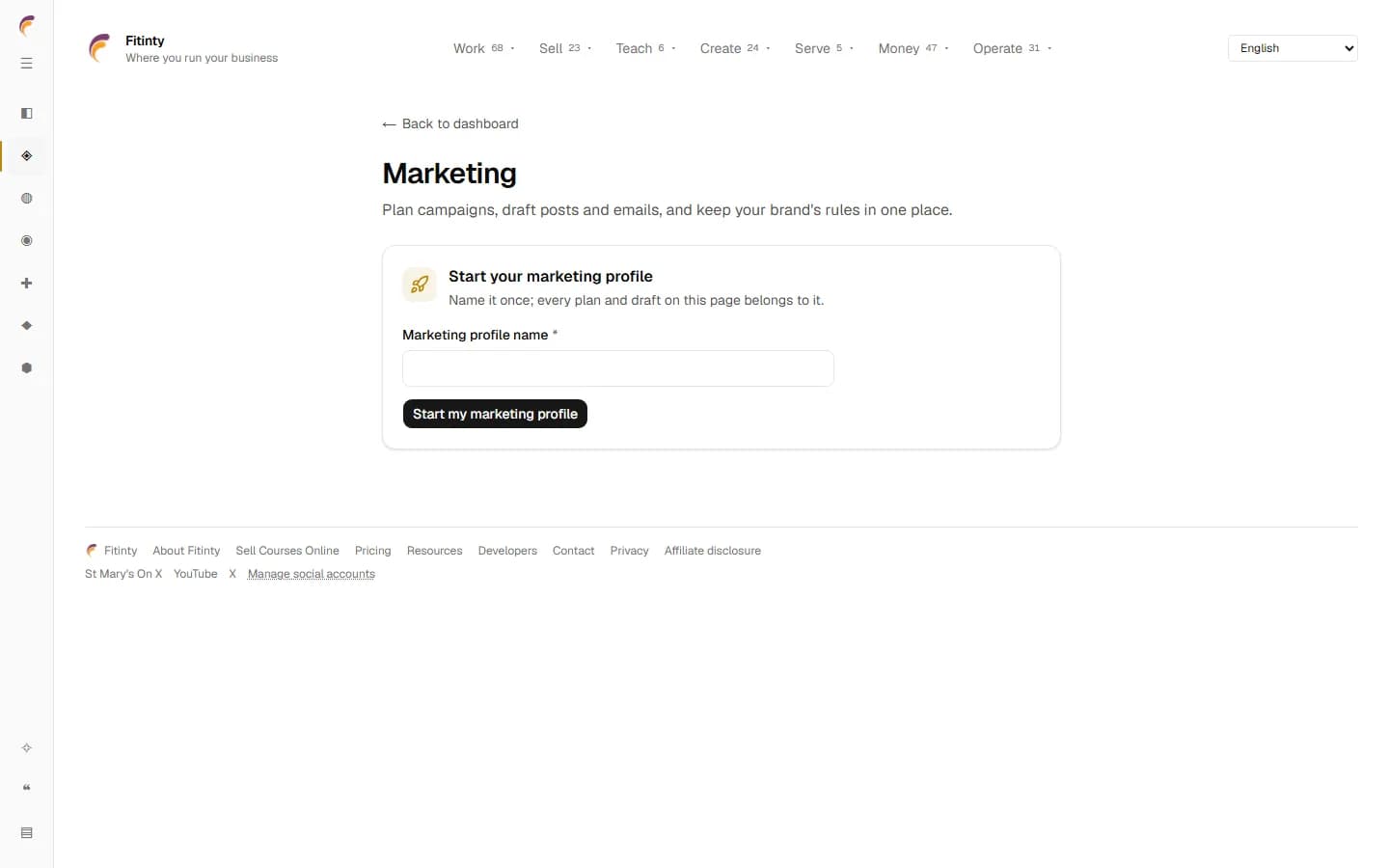Open the English language dropdown
1389x868 pixels.
[x=1293, y=48]
